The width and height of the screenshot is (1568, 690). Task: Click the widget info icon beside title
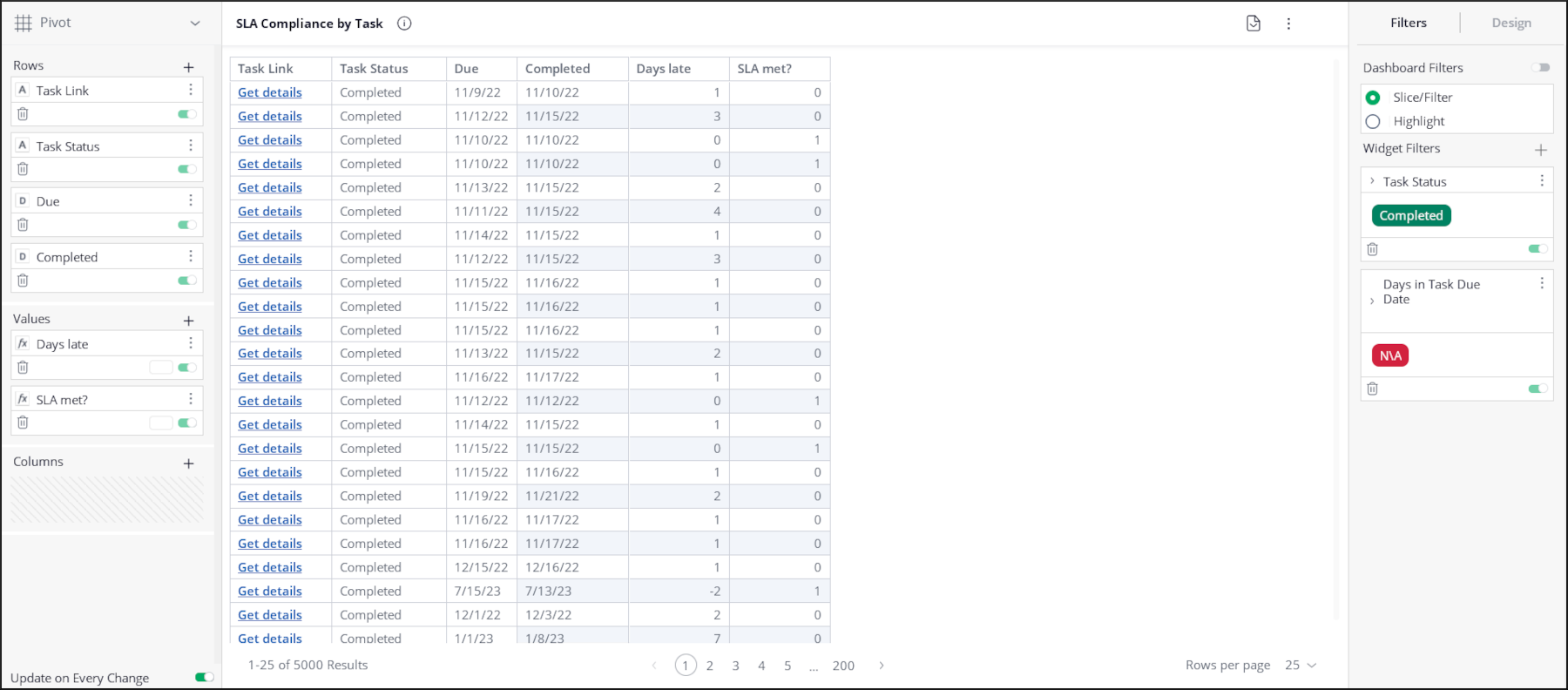point(404,24)
